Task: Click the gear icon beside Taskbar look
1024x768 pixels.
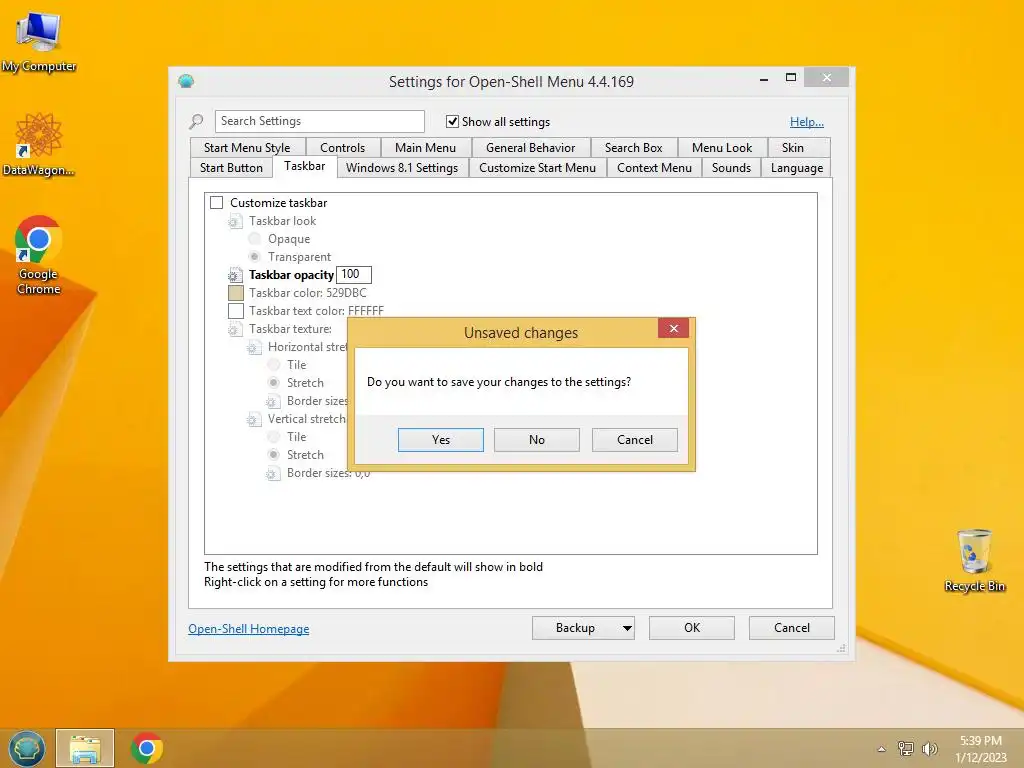Action: pos(235,221)
